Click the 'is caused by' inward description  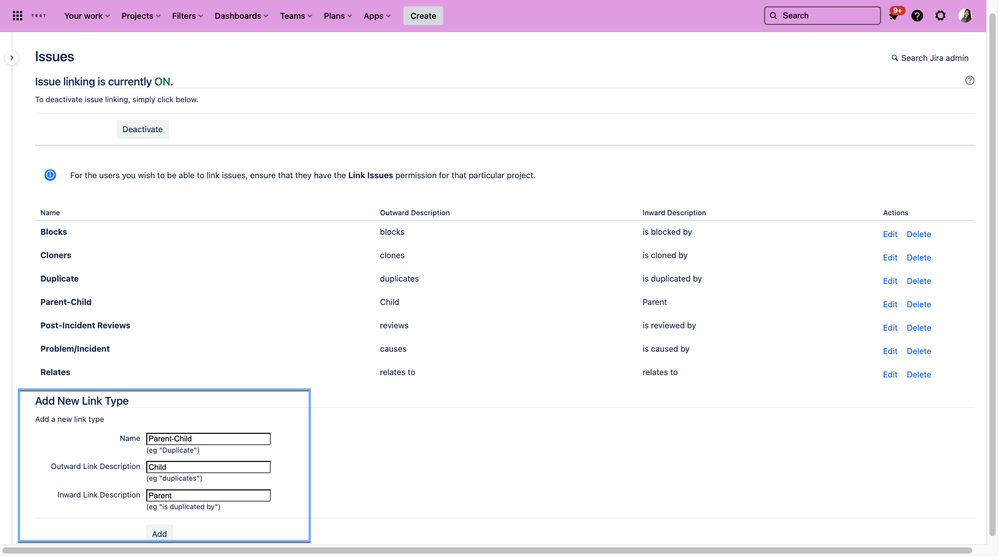(666, 349)
